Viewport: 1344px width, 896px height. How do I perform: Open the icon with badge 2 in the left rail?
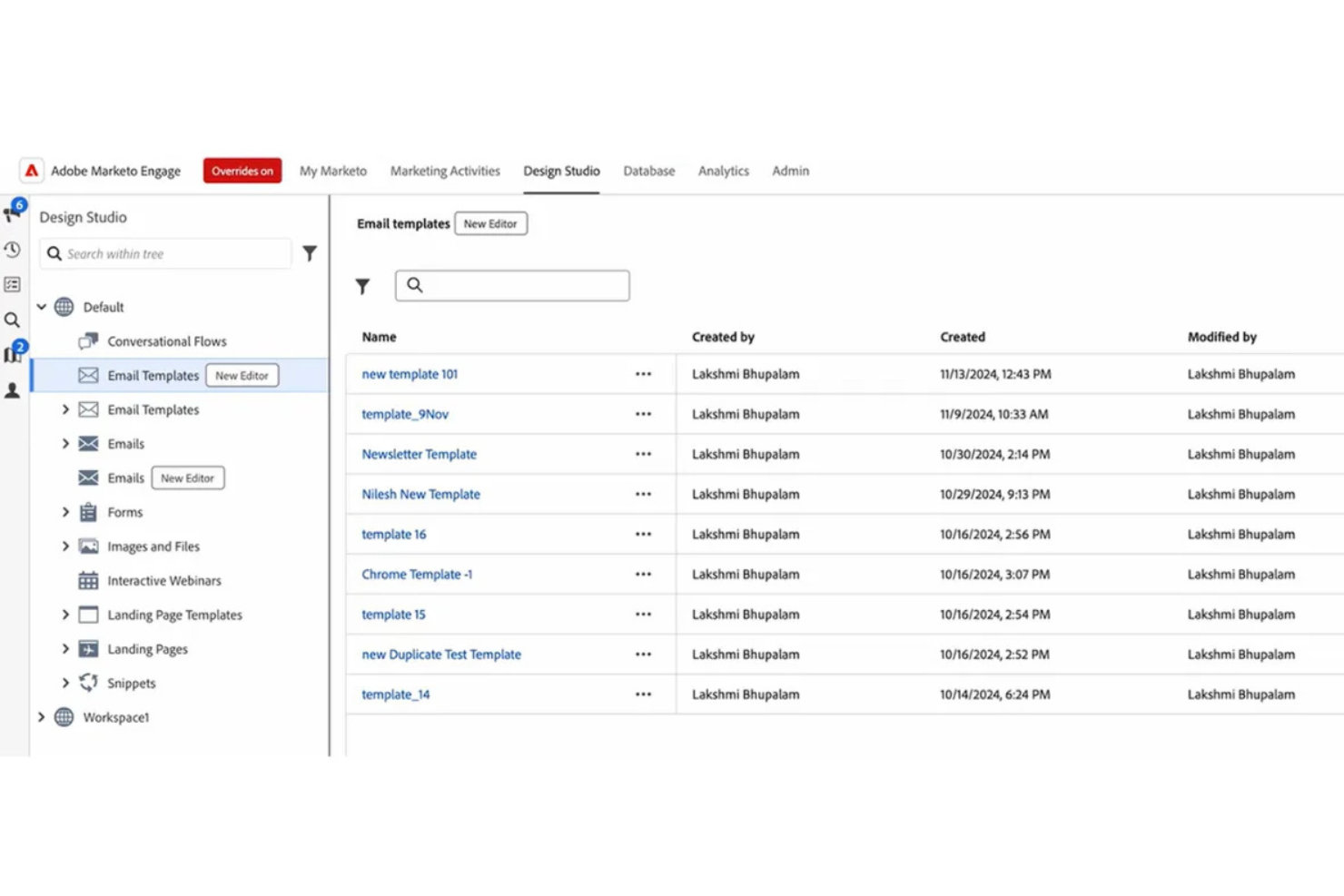click(14, 352)
